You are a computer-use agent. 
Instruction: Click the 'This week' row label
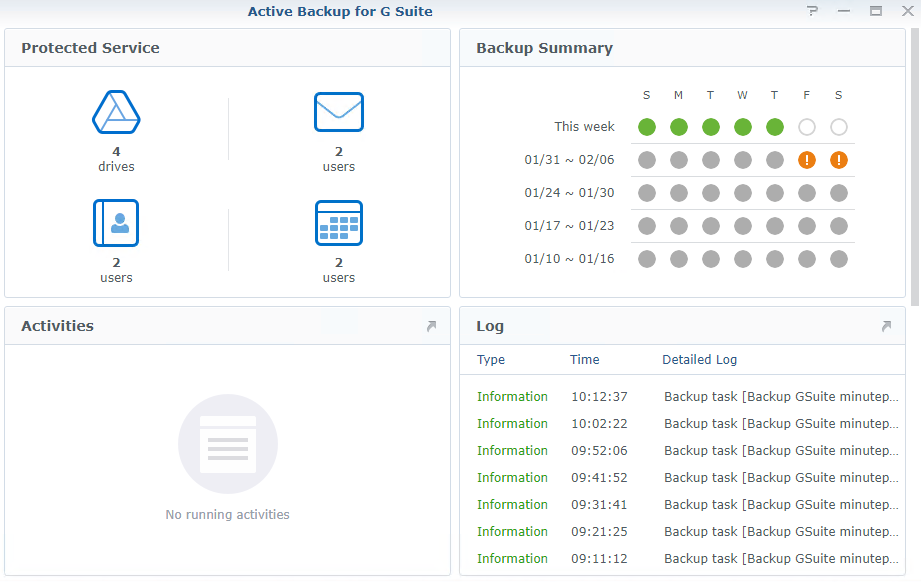click(x=584, y=127)
